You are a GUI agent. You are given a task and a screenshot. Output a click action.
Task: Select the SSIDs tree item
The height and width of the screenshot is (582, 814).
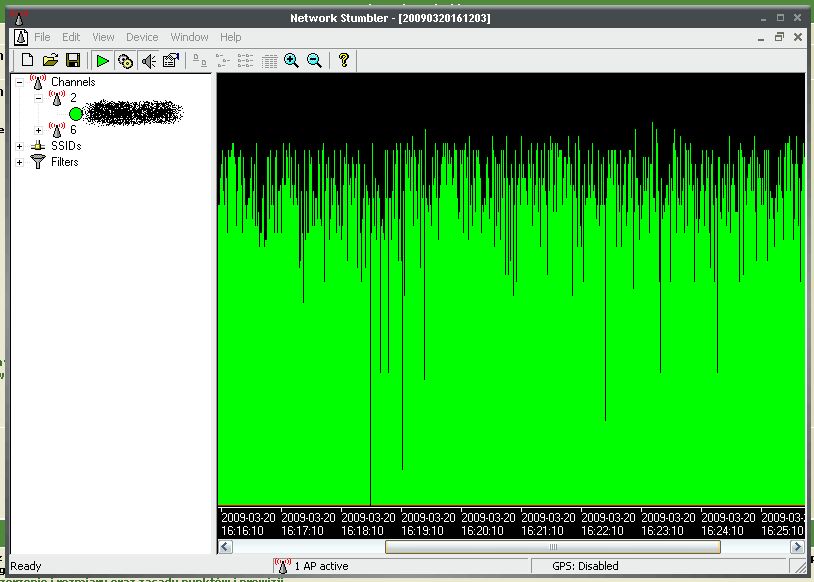tap(66, 146)
